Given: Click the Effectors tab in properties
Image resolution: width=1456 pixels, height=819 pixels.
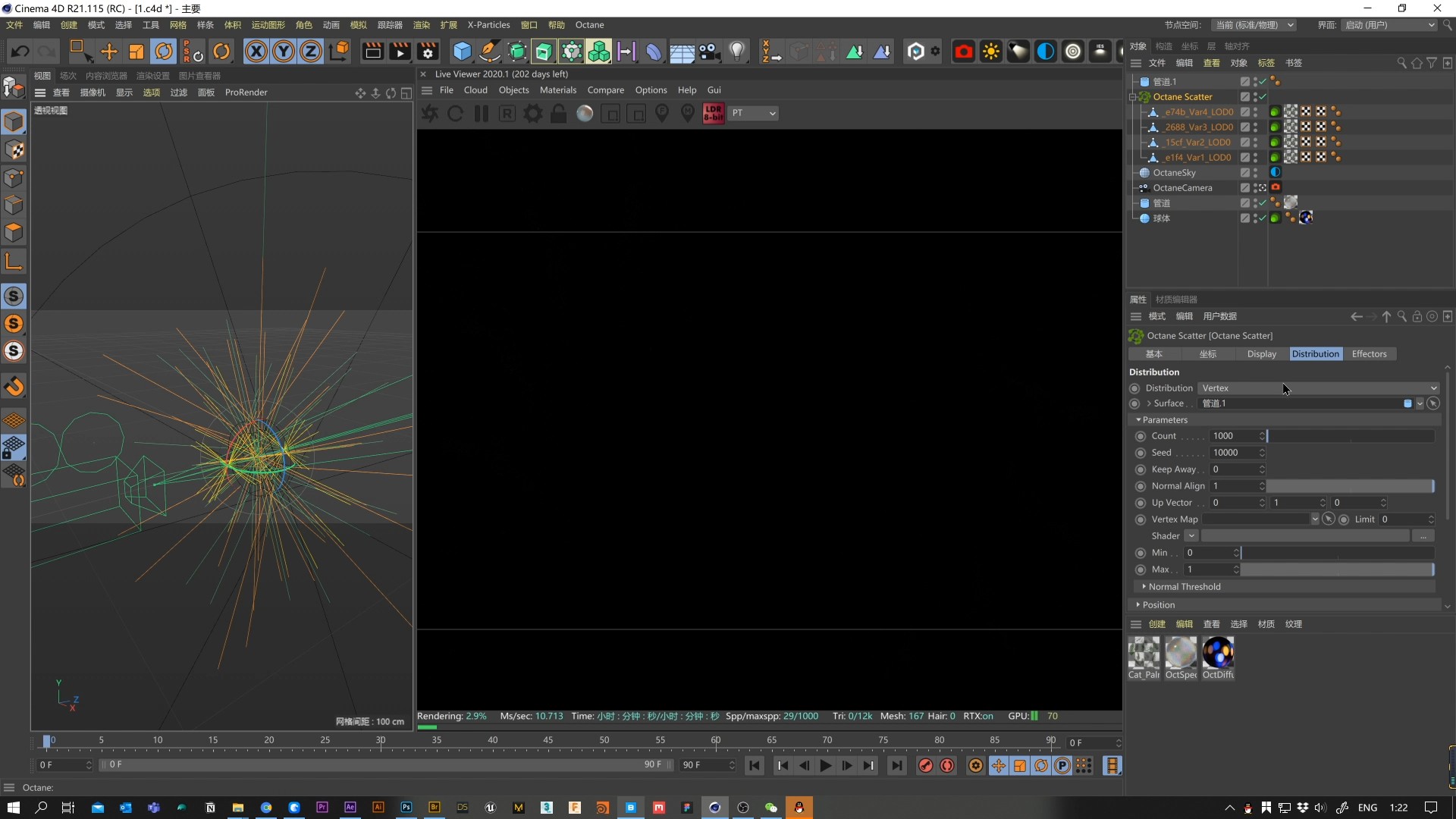Looking at the screenshot, I should [x=1370, y=354].
